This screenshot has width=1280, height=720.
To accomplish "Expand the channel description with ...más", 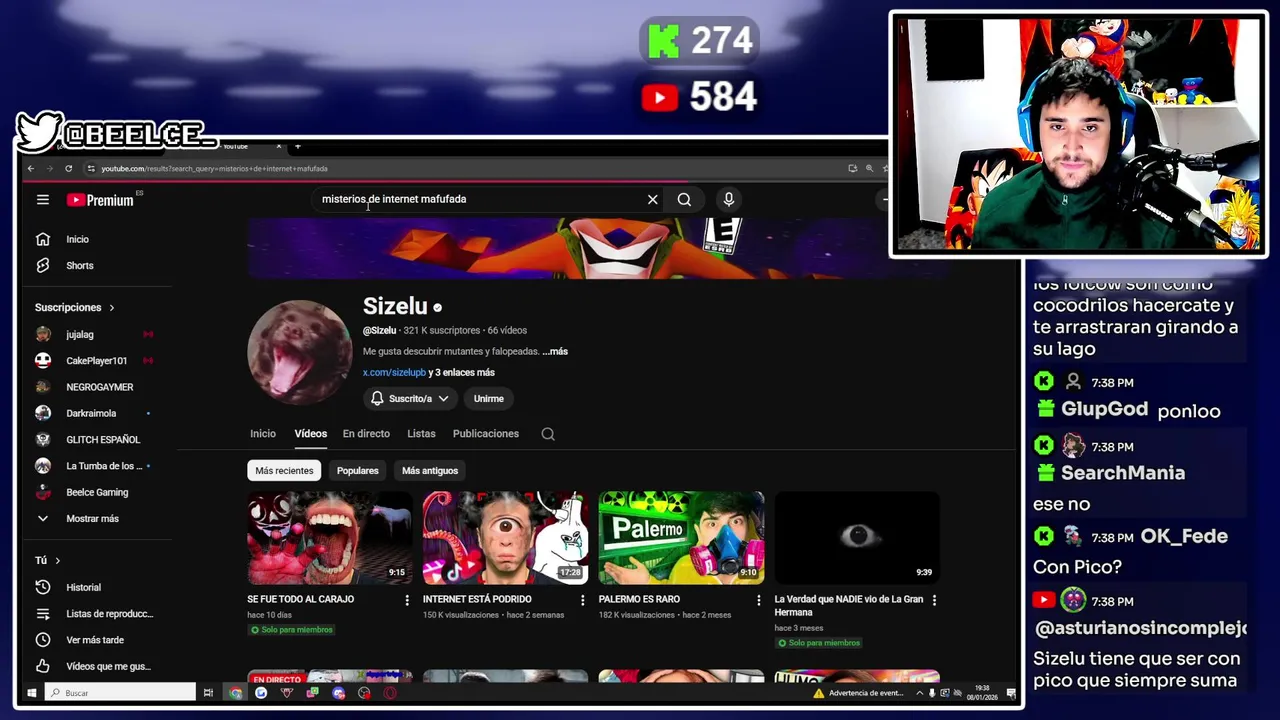I will coord(555,352).
